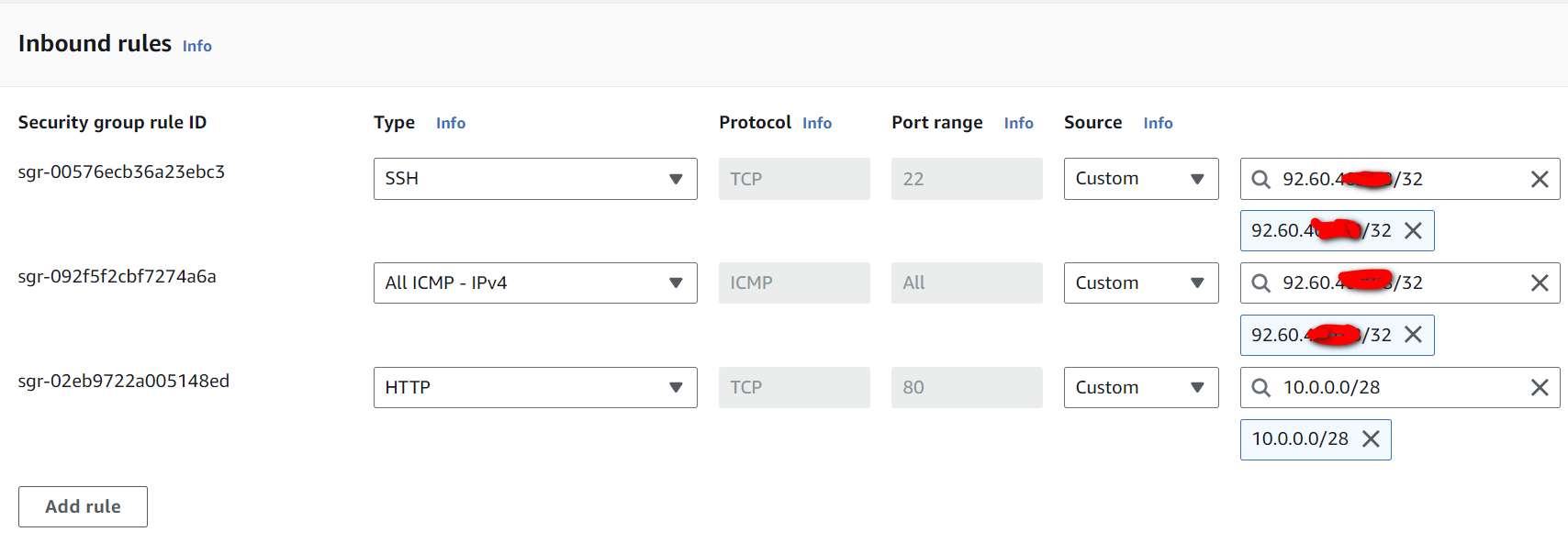Open the All ICMP - IPv4 type dropdown
Screen dimensions: 1568x543
point(534,283)
